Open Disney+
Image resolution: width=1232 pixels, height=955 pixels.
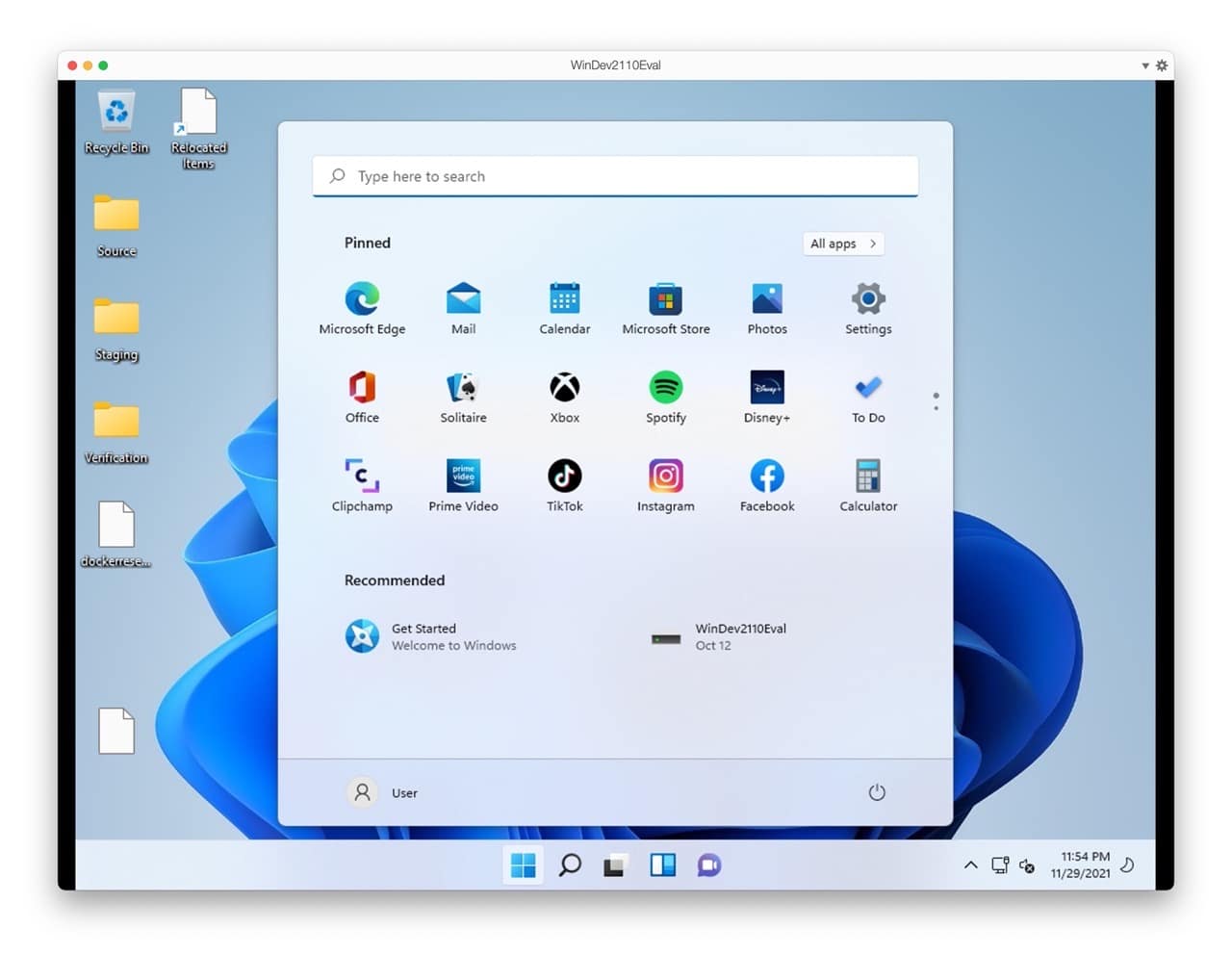767,397
